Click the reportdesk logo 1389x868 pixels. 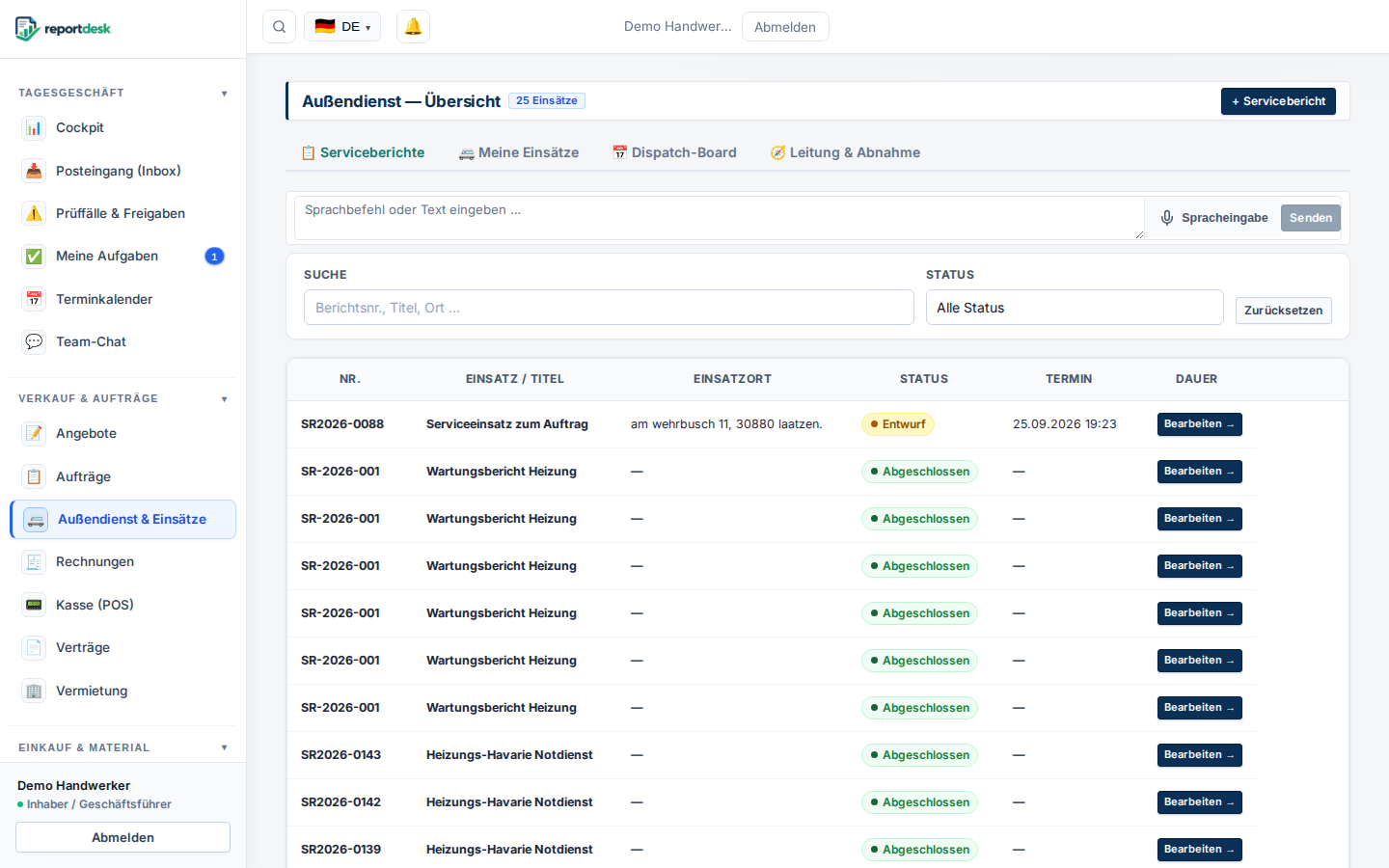coord(64,28)
